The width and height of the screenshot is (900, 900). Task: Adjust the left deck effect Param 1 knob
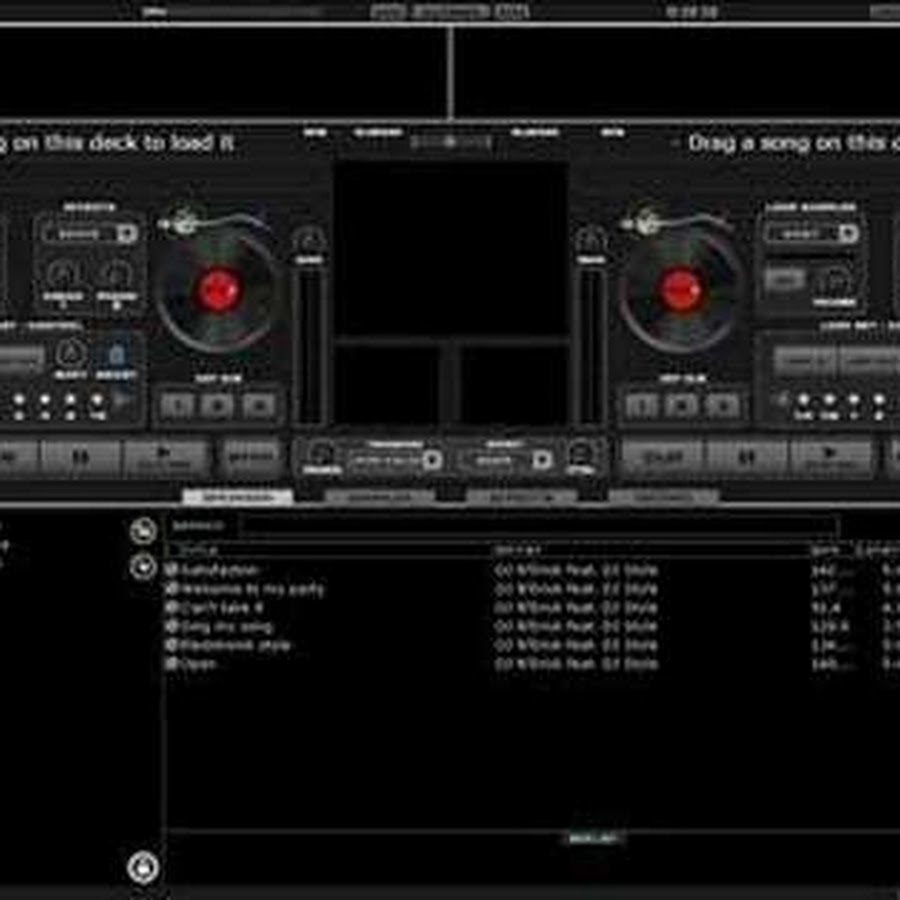(x=63, y=274)
